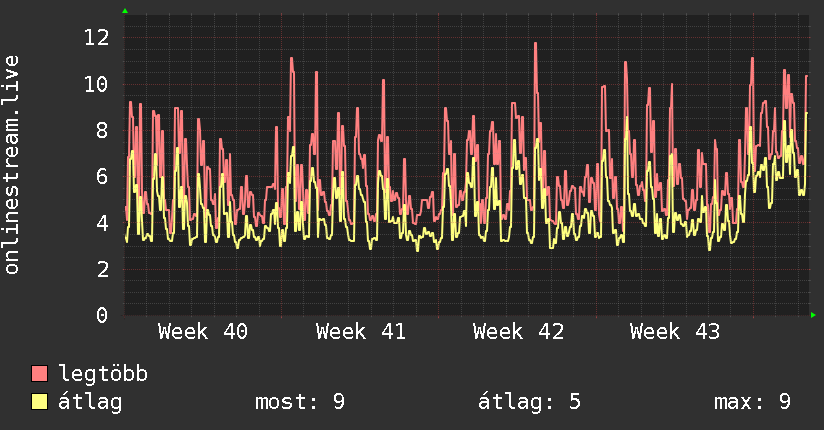Click the y-axis value 4
Image resolution: width=824 pixels, height=430 pixels.
pyautogui.click(x=102, y=223)
